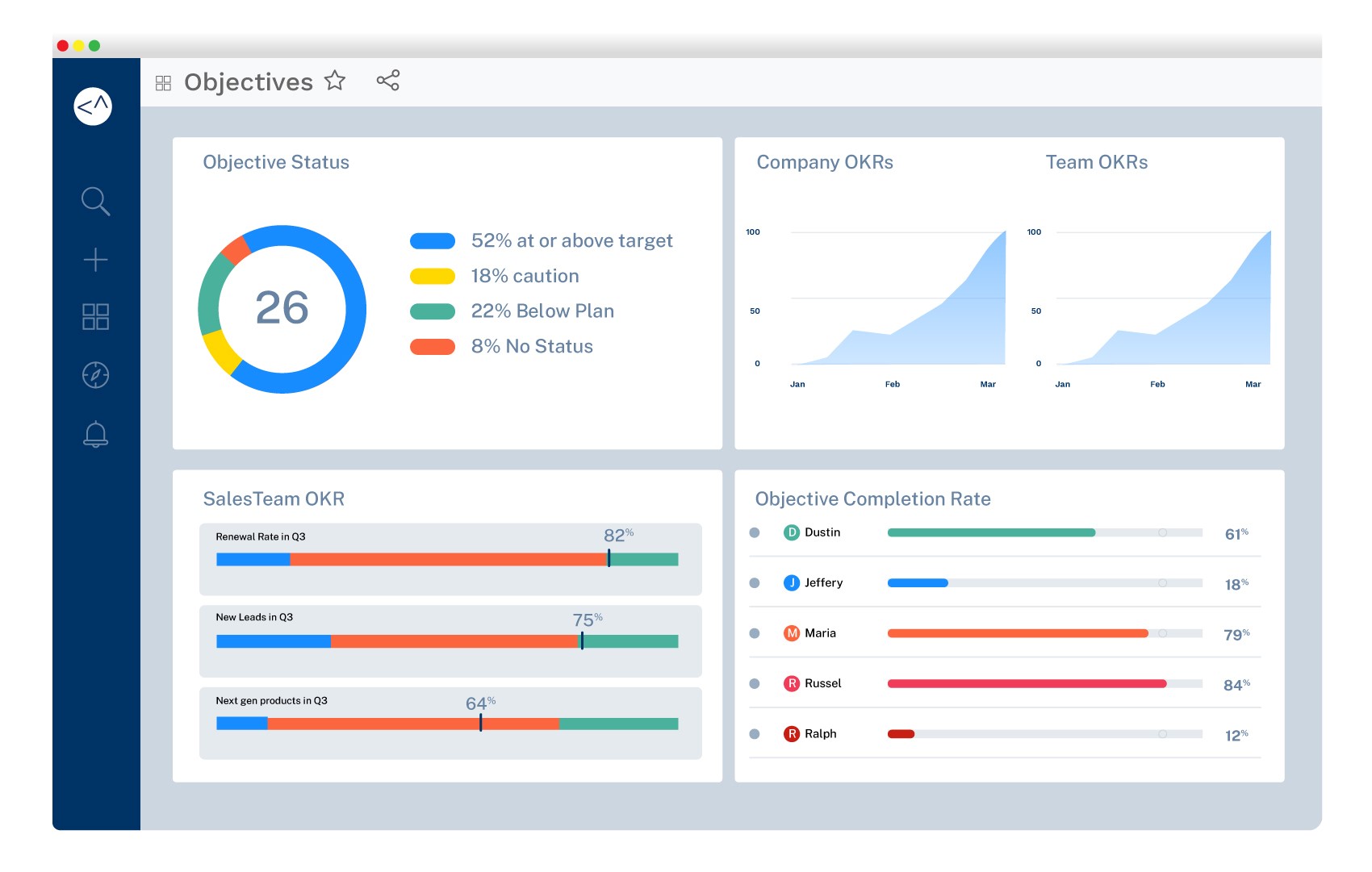1372x872 pixels.
Task: Click Ralph's short red progress bar
Action: click(x=901, y=734)
